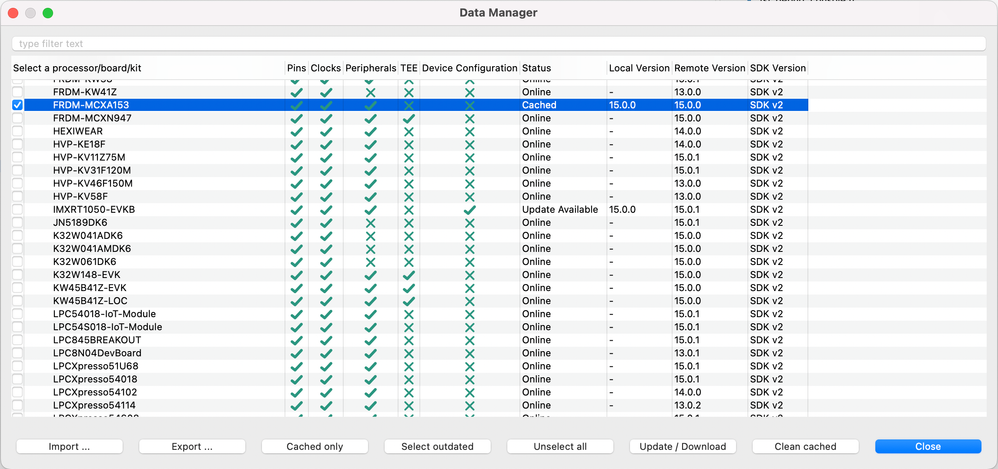Click the TEE cross icon for LPC8N04DevBoard
This screenshot has height=469, width=998.
click(x=409, y=353)
